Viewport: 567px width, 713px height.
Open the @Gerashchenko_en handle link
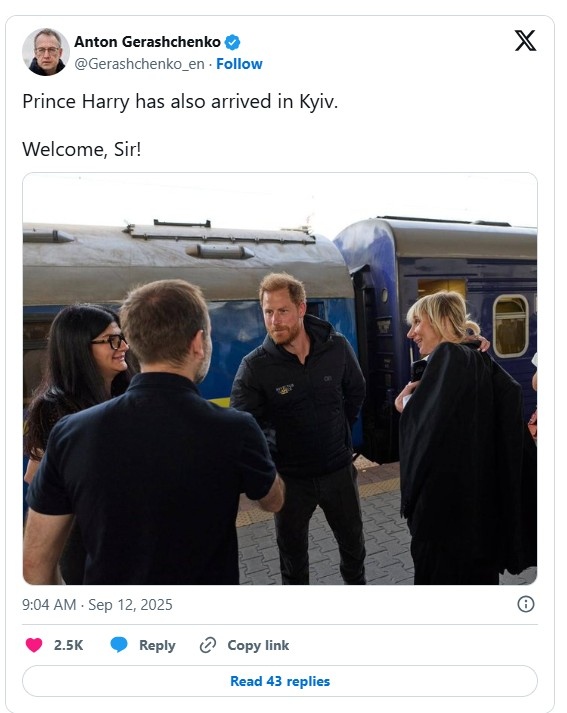point(139,64)
